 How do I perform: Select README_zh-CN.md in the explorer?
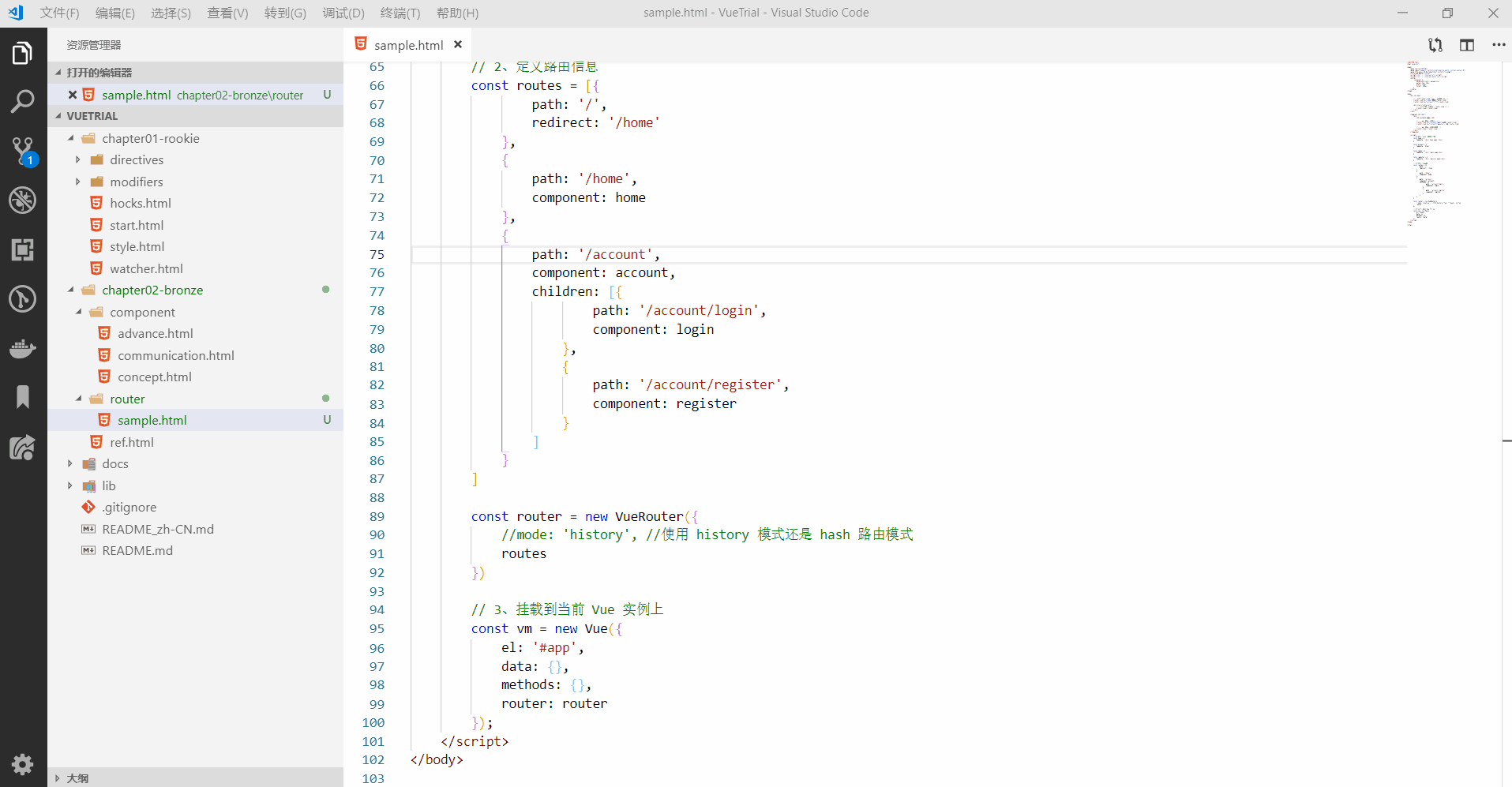[157, 528]
